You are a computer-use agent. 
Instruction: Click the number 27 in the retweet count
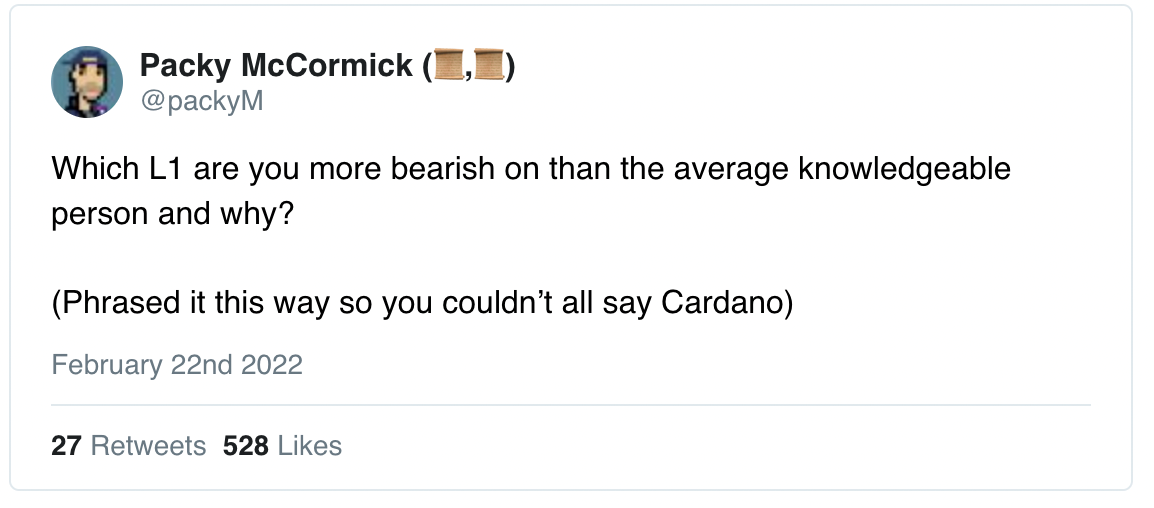(66, 446)
